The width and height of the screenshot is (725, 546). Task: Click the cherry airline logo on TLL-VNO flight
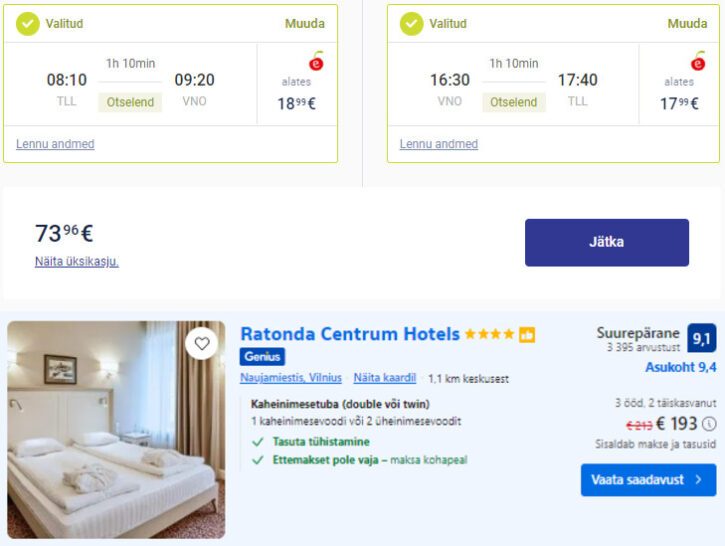316,61
